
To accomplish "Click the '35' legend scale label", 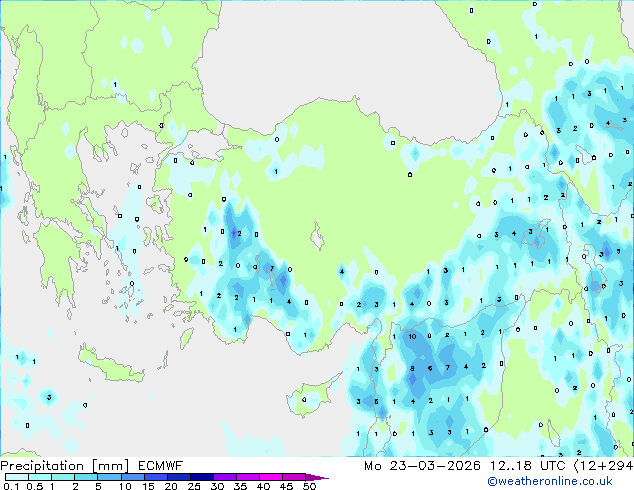I will (x=240, y=486).
